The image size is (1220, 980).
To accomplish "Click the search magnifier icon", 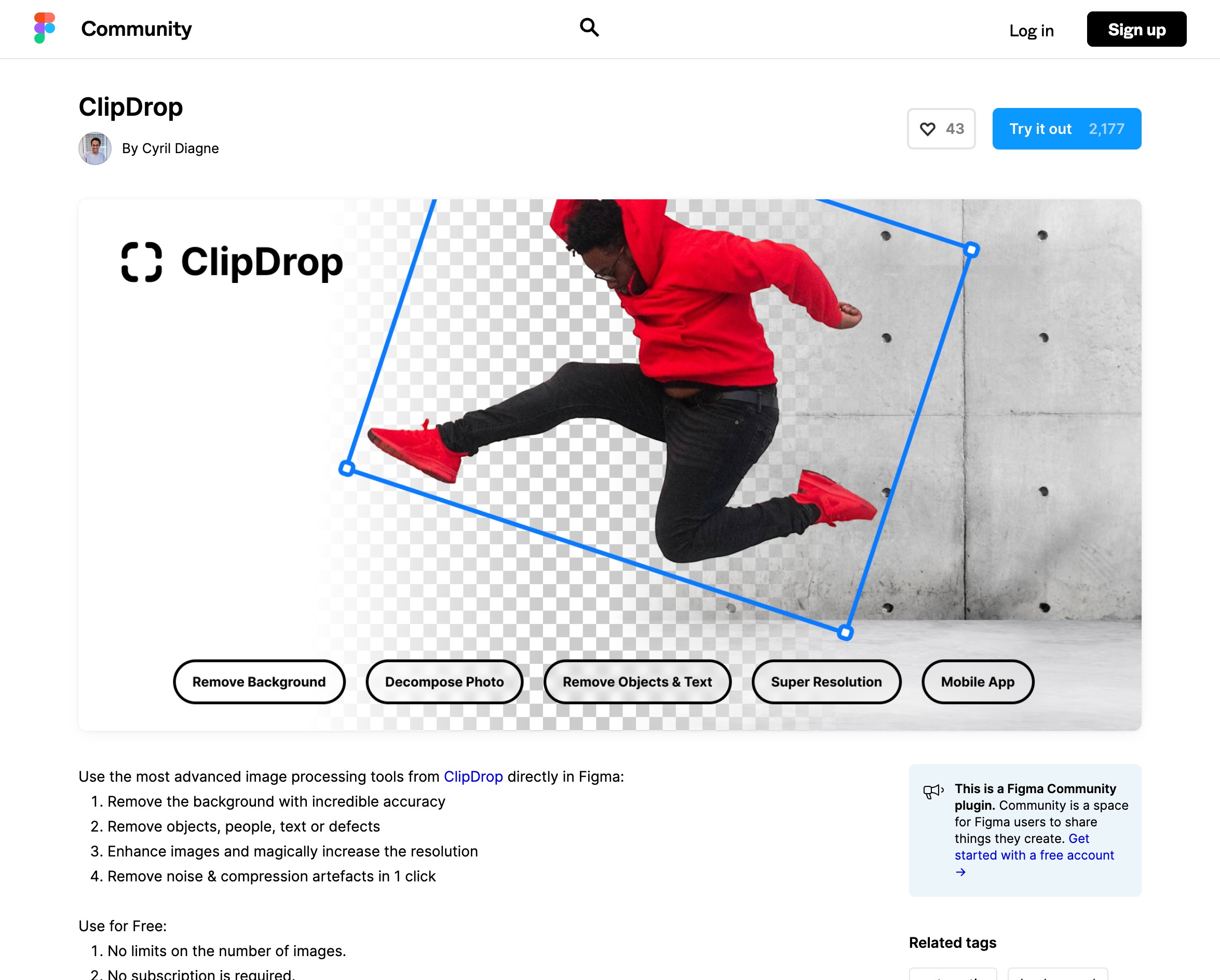I will [x=589, y=28].
